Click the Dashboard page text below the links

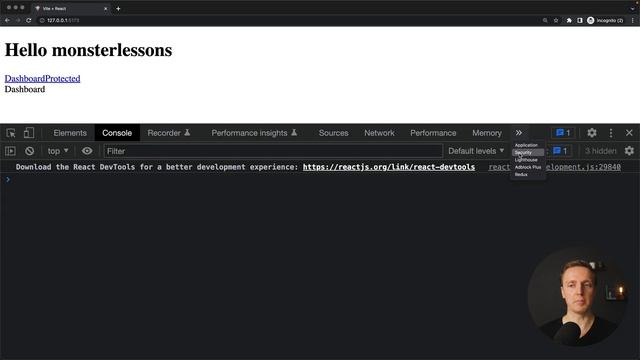point(25,89)
